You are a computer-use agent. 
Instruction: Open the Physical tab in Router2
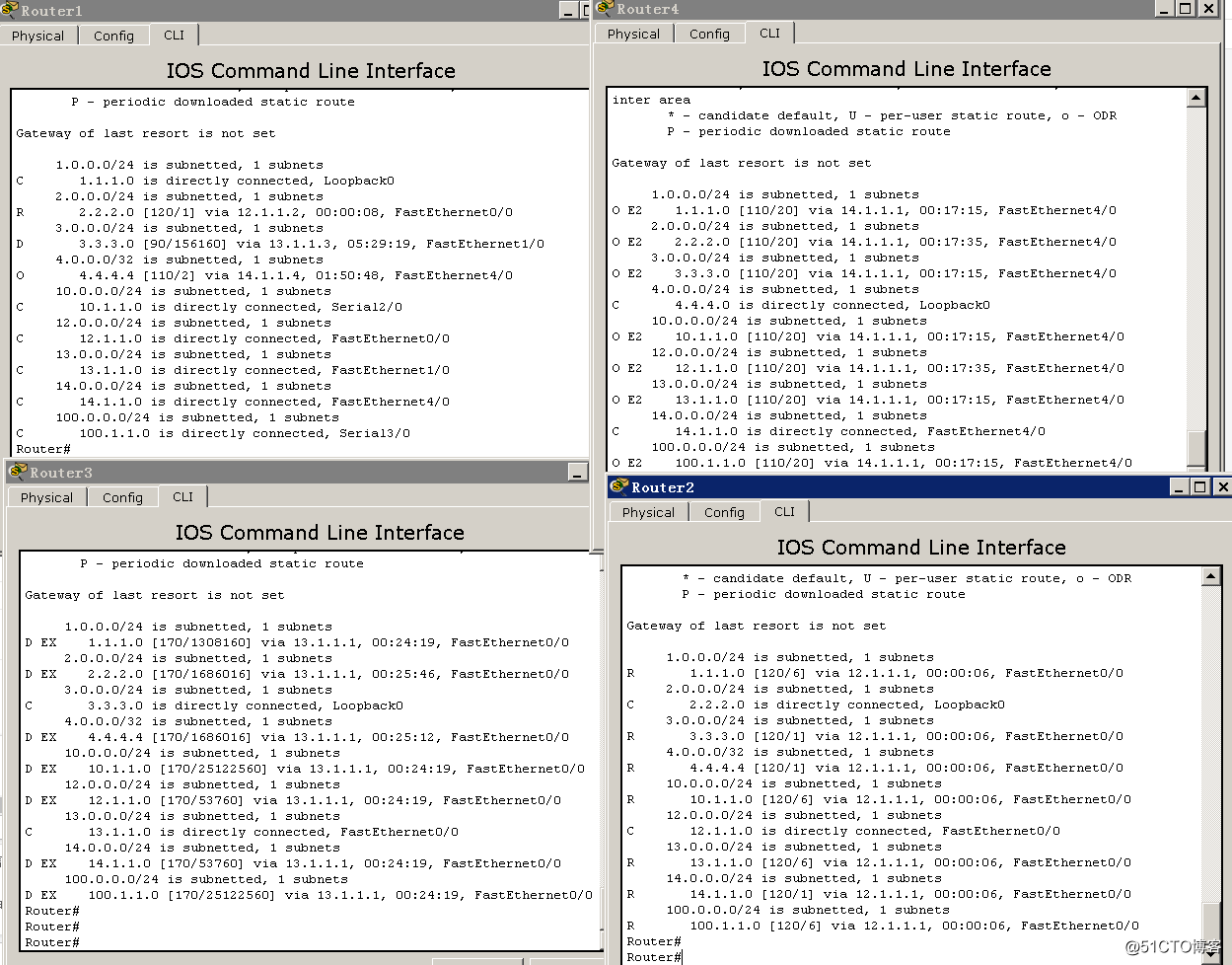[649, 512]
